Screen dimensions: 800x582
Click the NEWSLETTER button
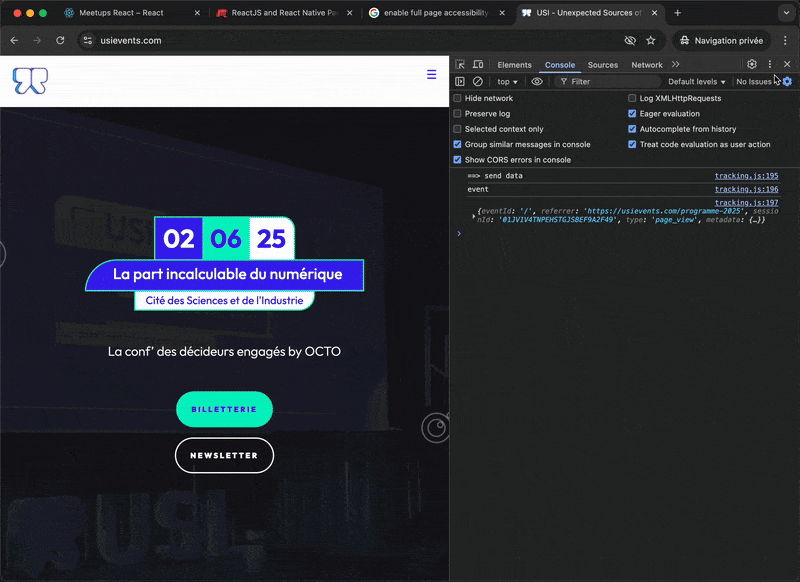[x=224, y=456]
